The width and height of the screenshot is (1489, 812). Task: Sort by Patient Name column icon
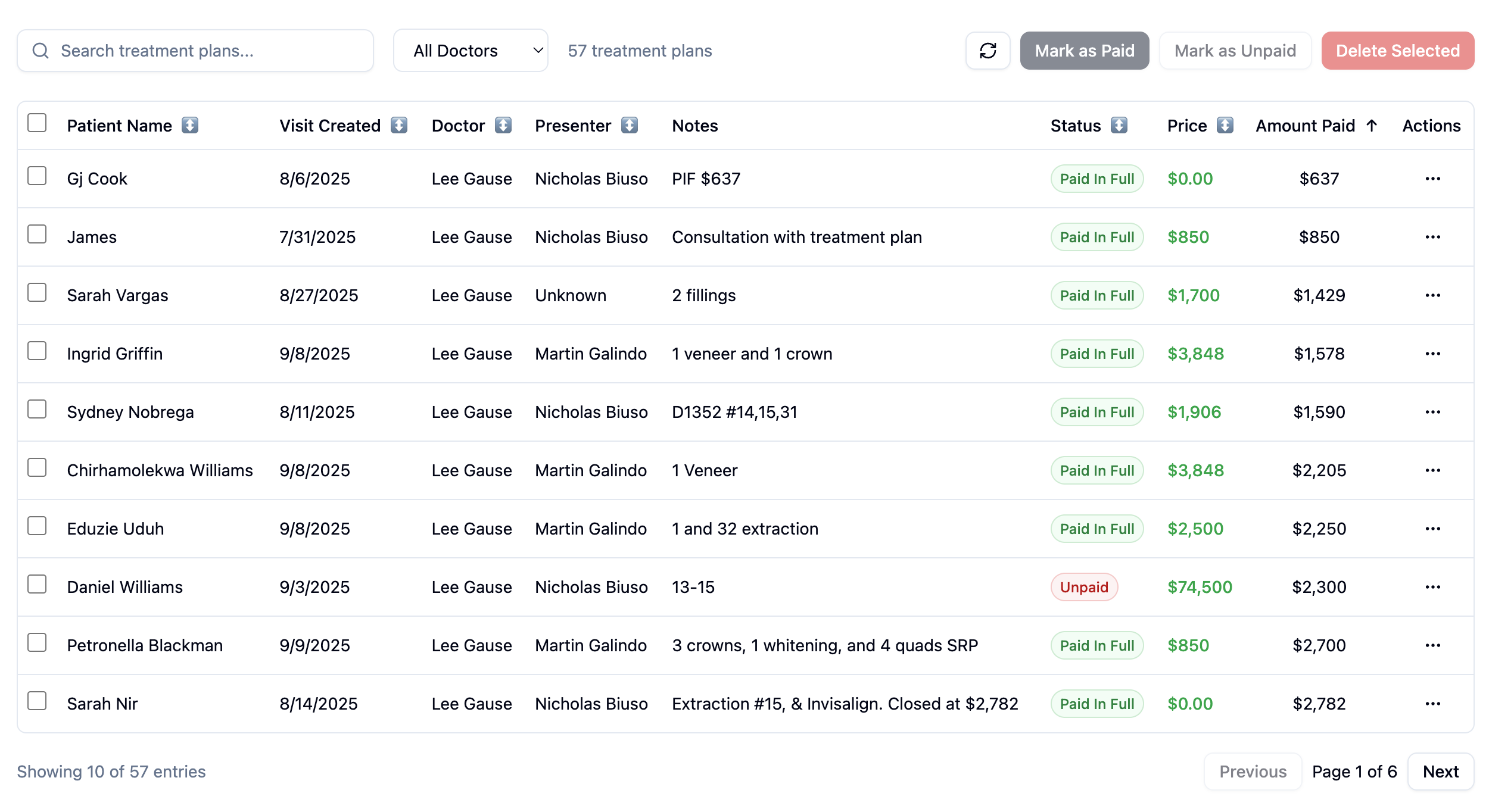[x=190, y=126]
